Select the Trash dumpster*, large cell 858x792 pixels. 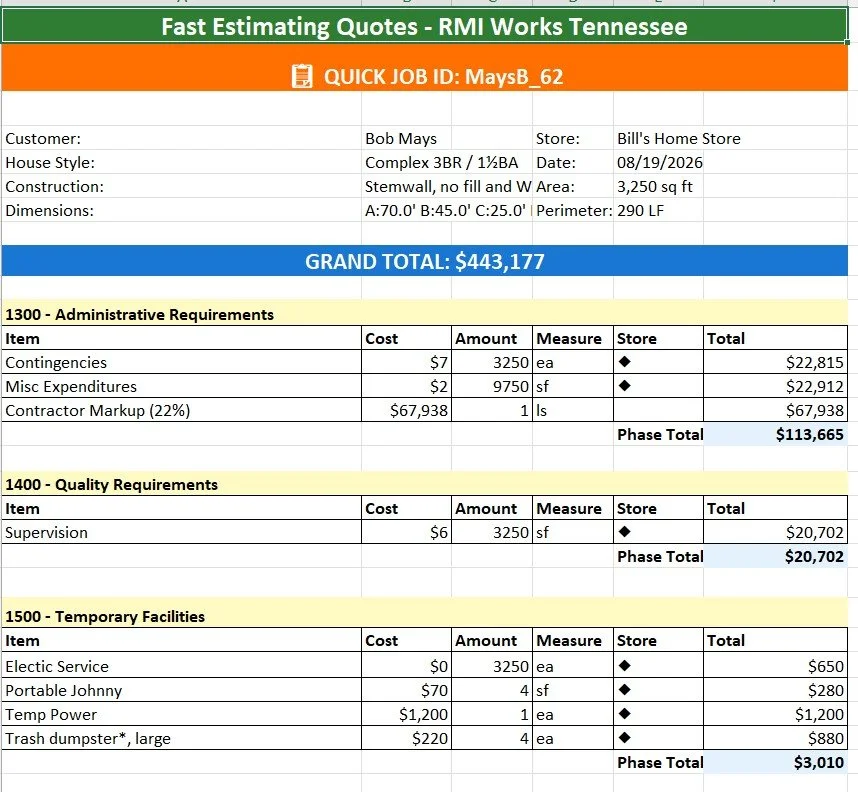coord(182,739)
